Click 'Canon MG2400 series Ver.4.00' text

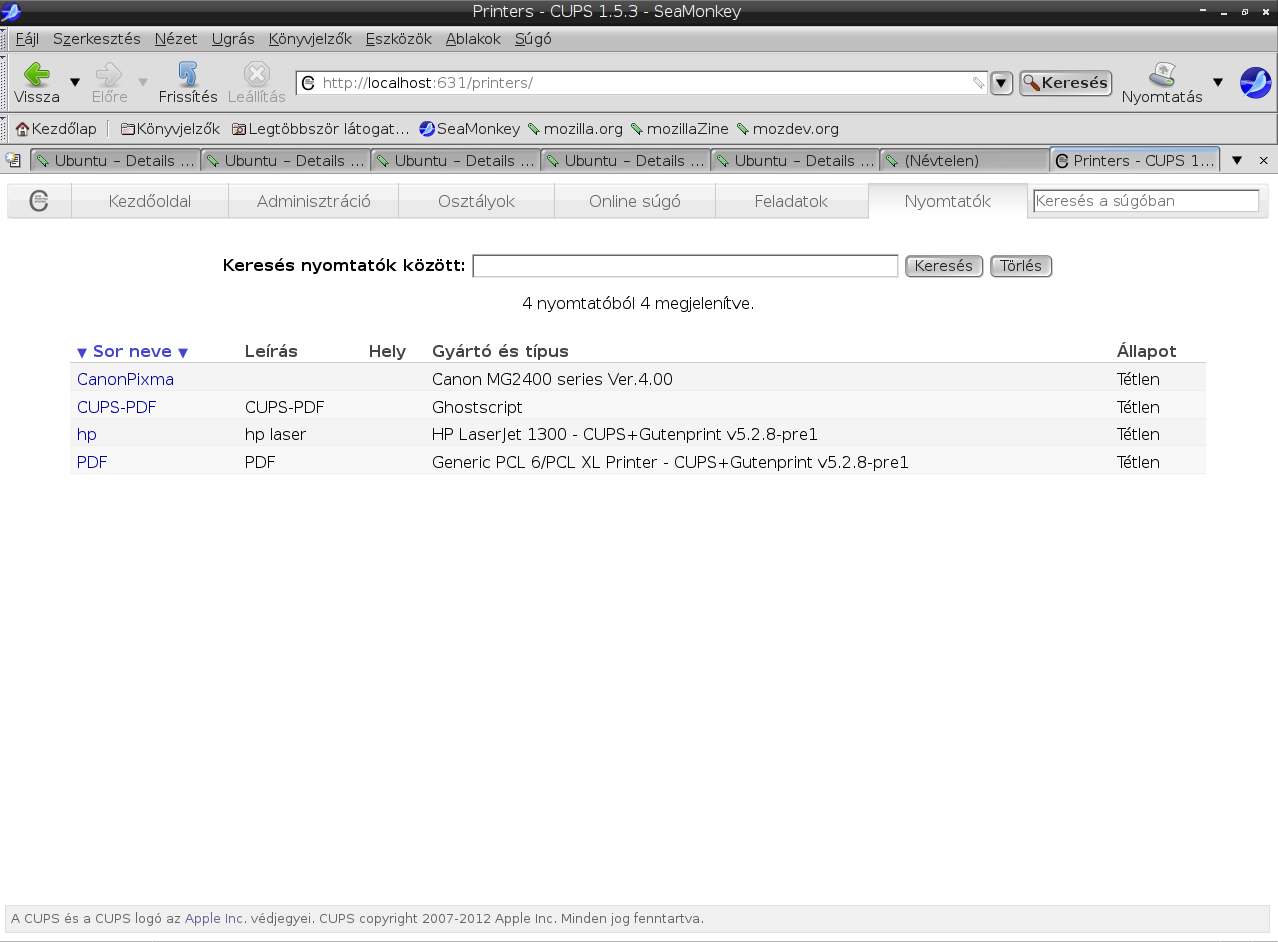(x=552, y=380)
